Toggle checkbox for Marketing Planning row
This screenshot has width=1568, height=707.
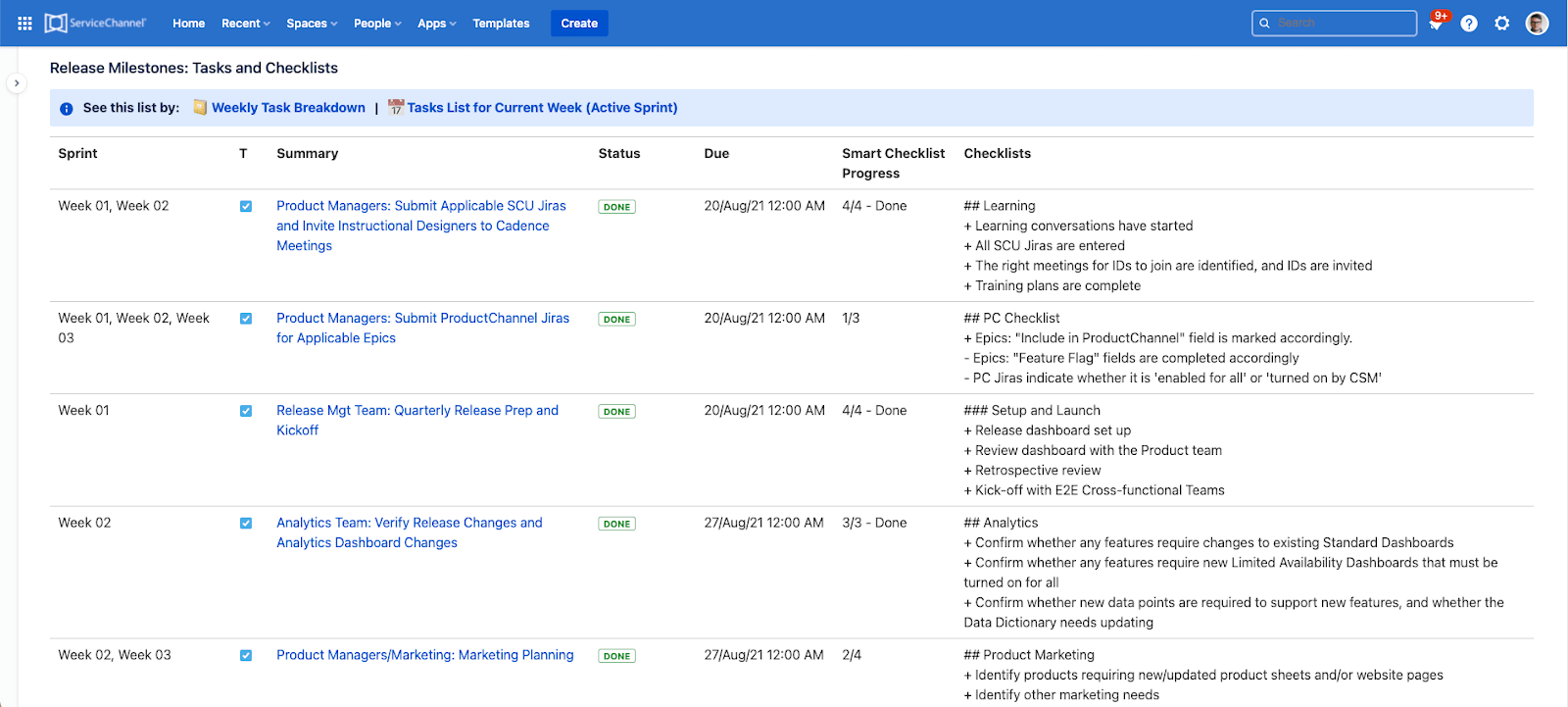click(x=246, y=656)
